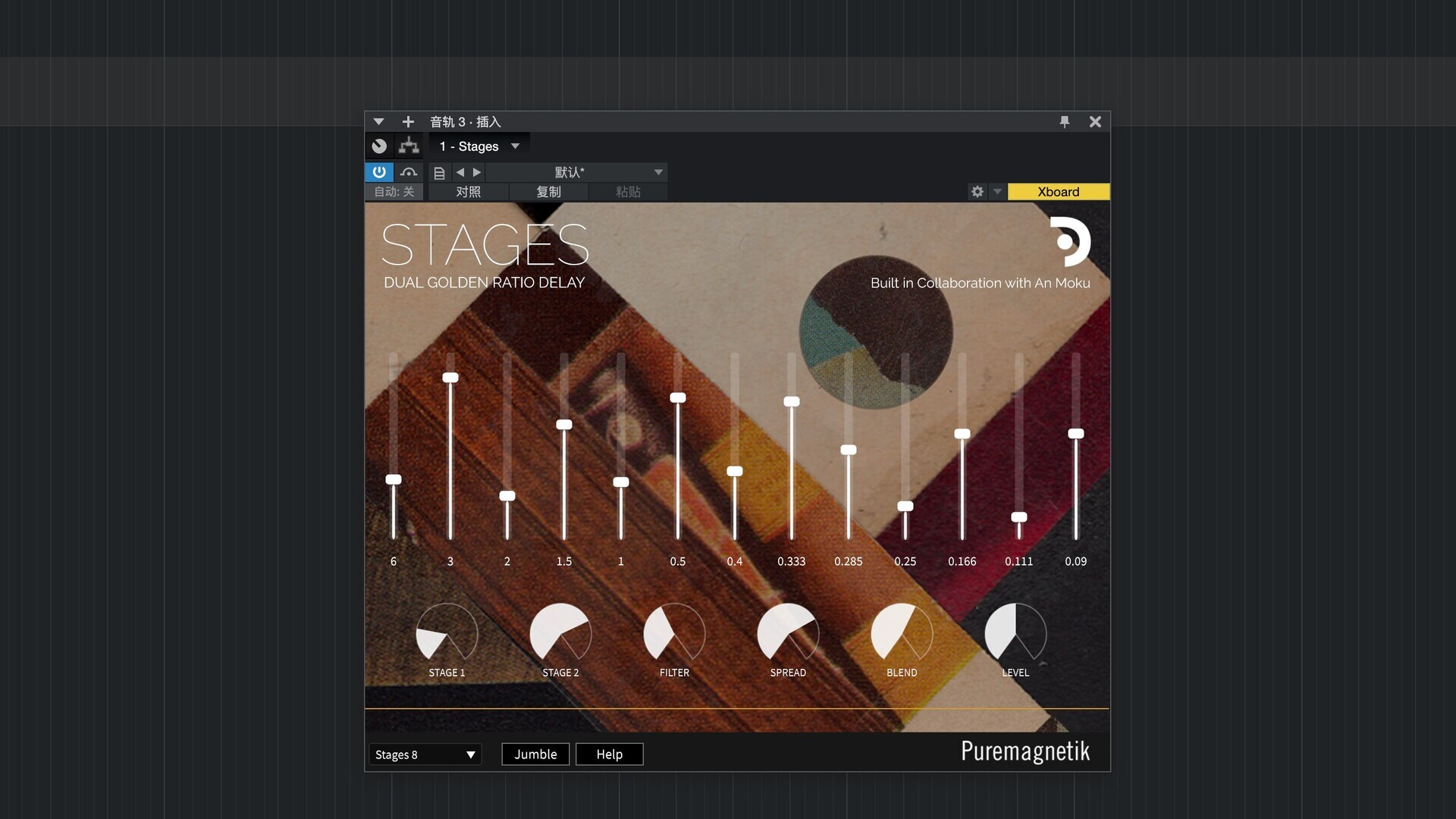Open the plugin window menu triangle

pyautogui.click(x=378, y=121)
